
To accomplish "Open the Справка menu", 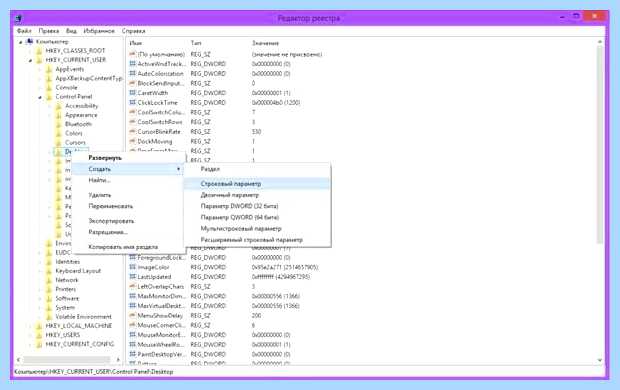I will coord(134,31).
